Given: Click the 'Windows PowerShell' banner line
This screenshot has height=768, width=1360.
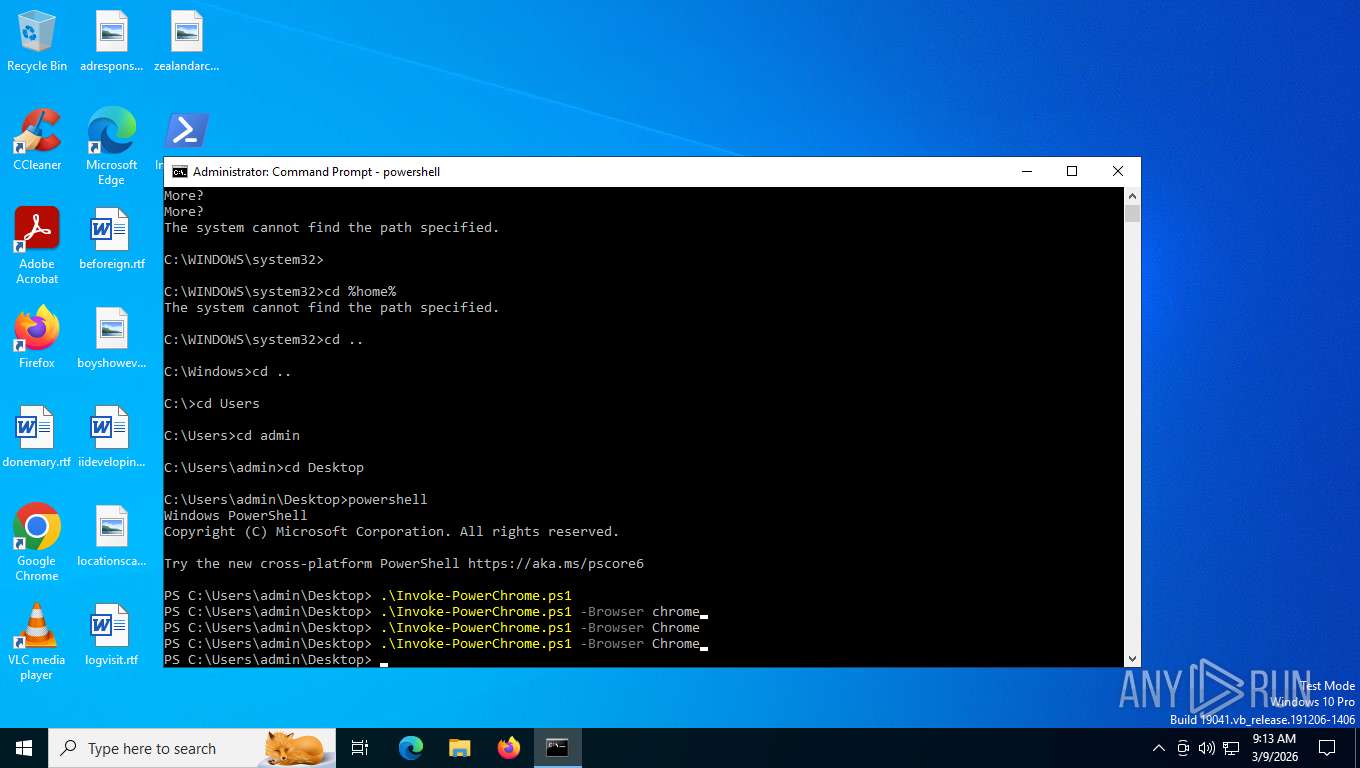Looking at the screenshot, I should tap(236, 516).
